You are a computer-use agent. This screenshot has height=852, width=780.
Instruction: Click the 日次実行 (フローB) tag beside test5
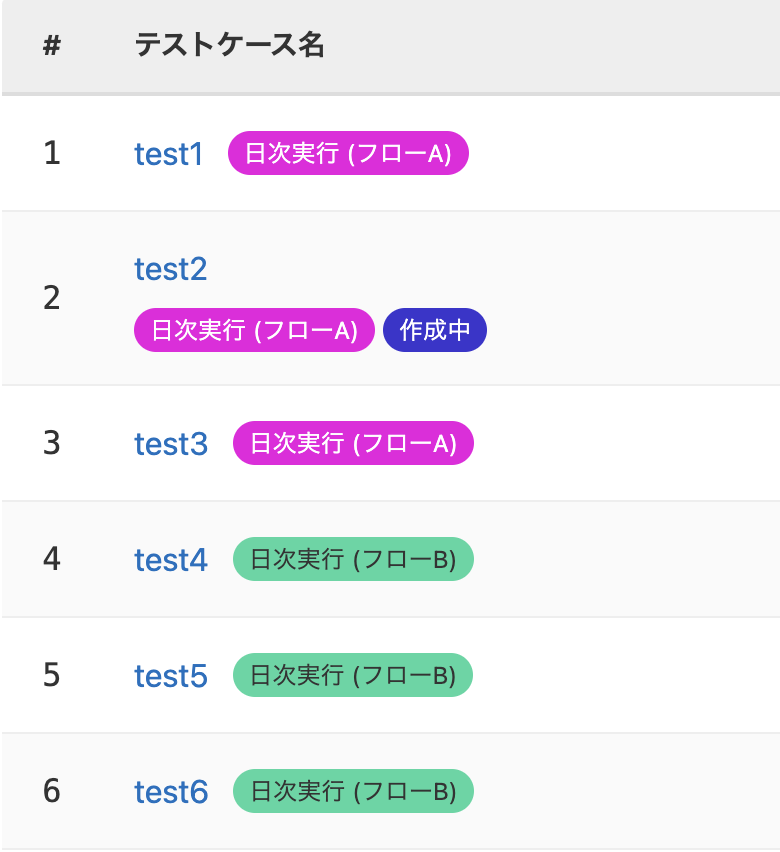pos(353,675)
